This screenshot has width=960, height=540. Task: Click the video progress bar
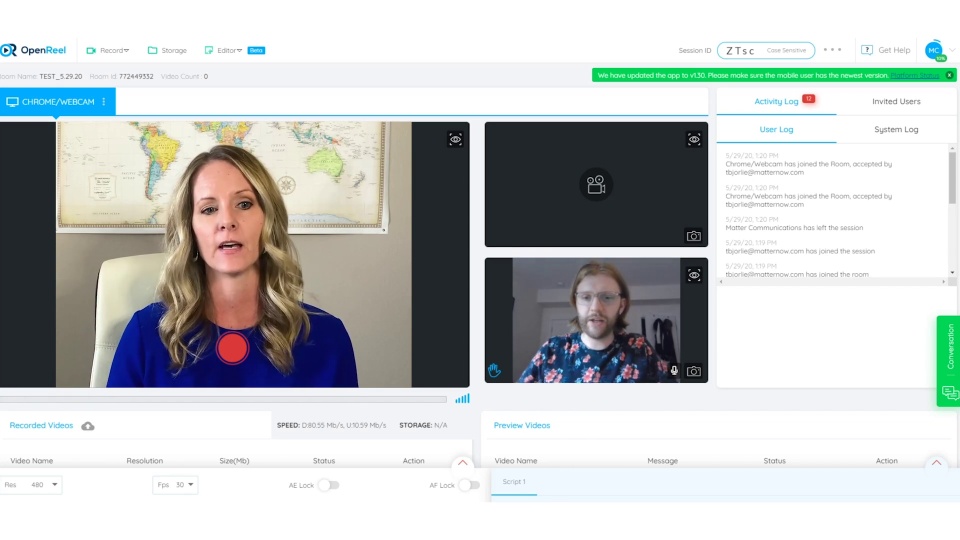223,399
